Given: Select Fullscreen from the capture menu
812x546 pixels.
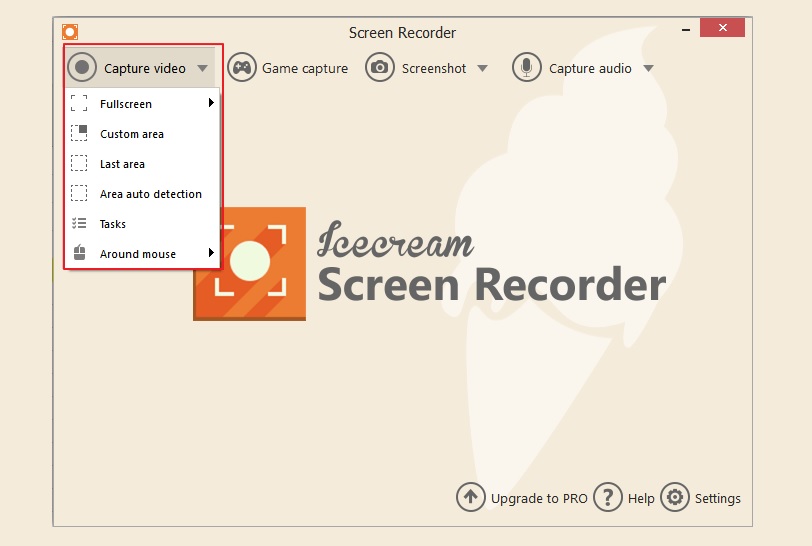Looking at the screenshot, I should [143, 104].
